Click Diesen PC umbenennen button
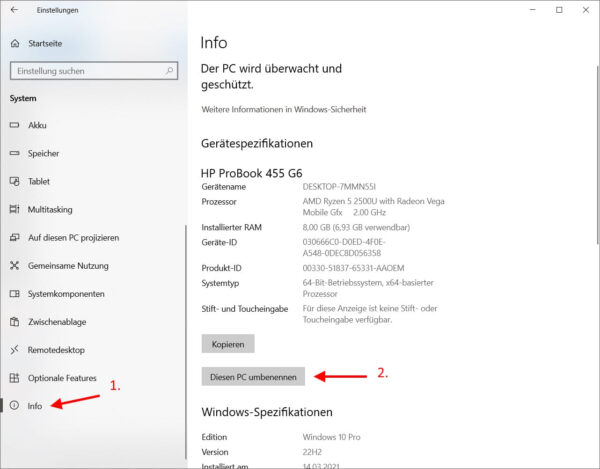 [253, 376]
